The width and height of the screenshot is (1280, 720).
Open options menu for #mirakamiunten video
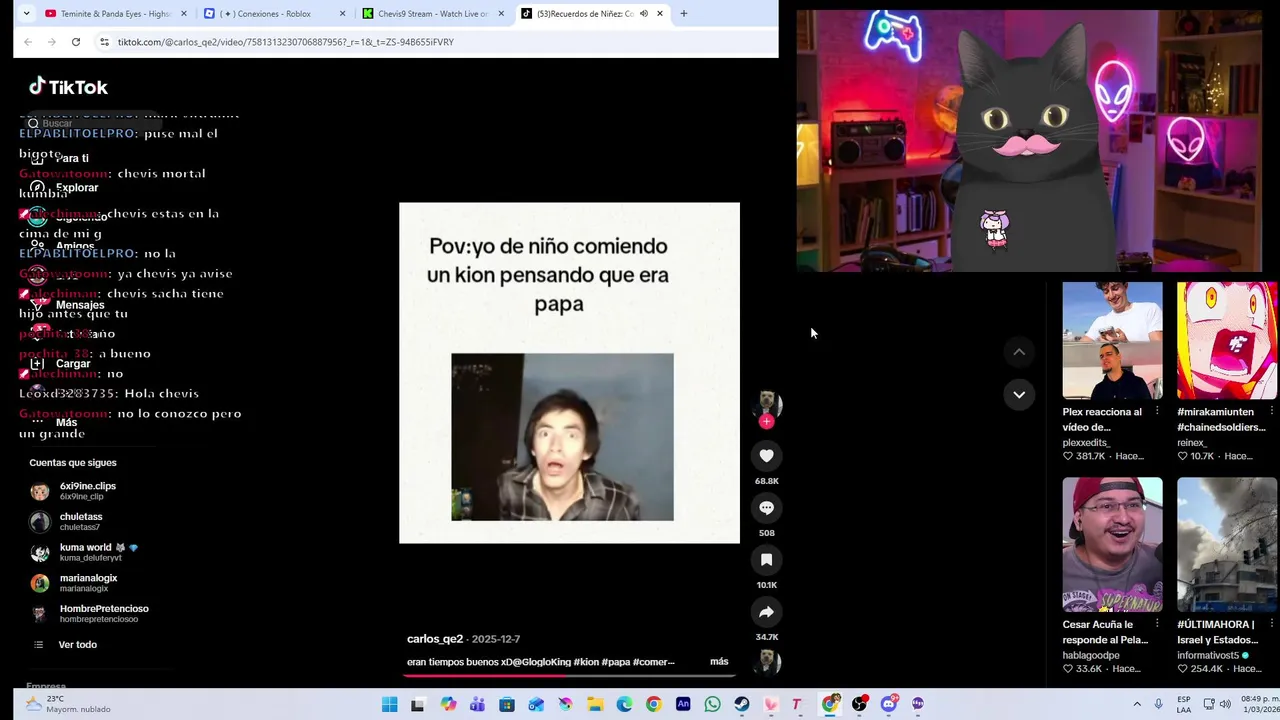(x=1272, y=411)
